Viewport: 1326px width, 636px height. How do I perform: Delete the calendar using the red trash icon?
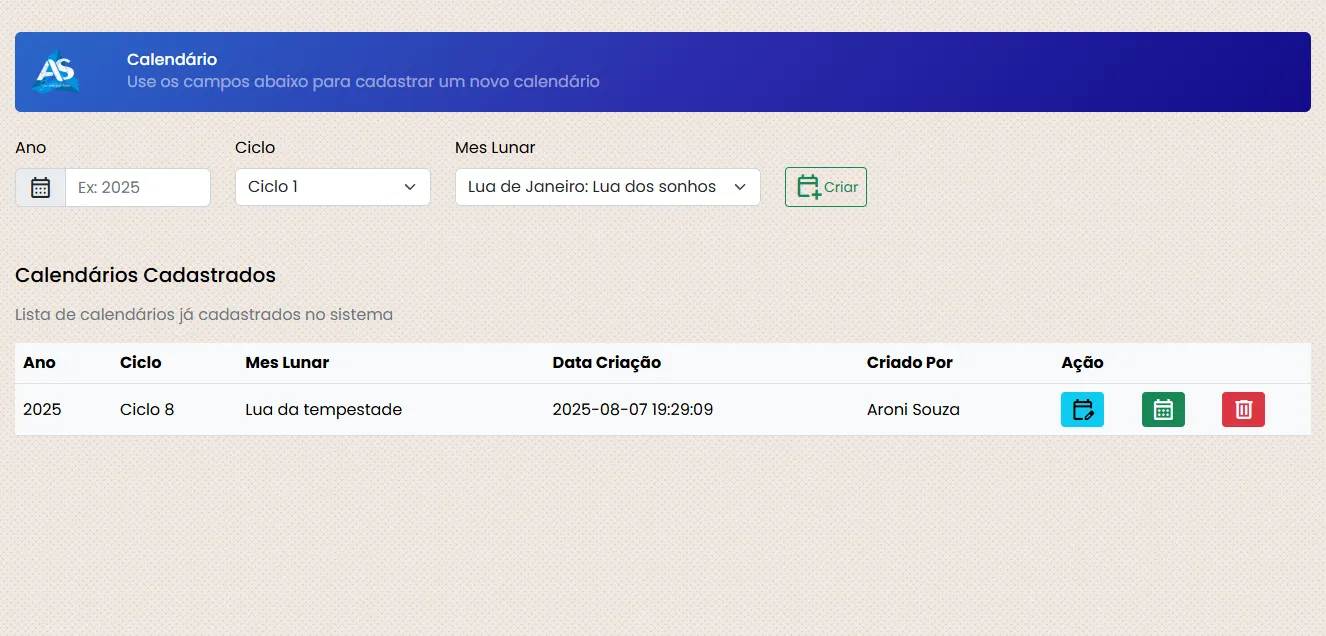1243,409
